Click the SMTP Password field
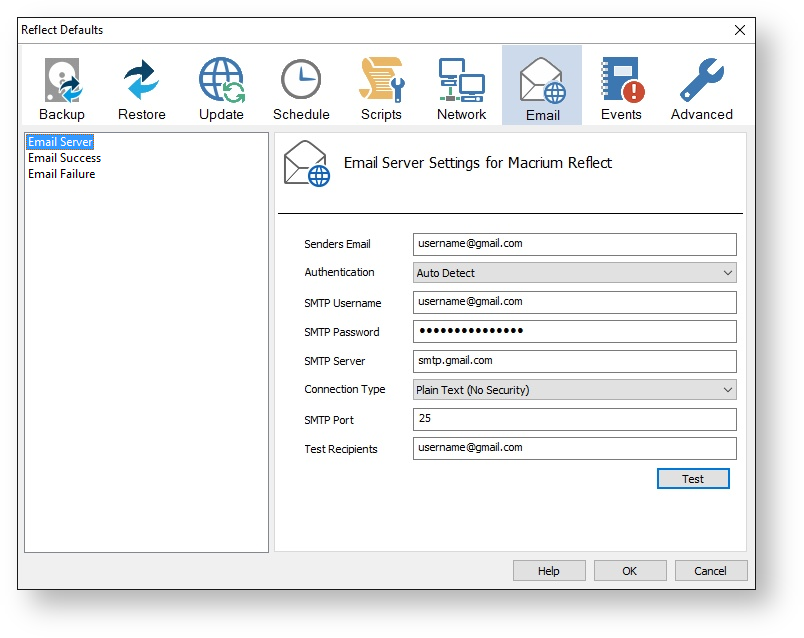 point(575,331)
